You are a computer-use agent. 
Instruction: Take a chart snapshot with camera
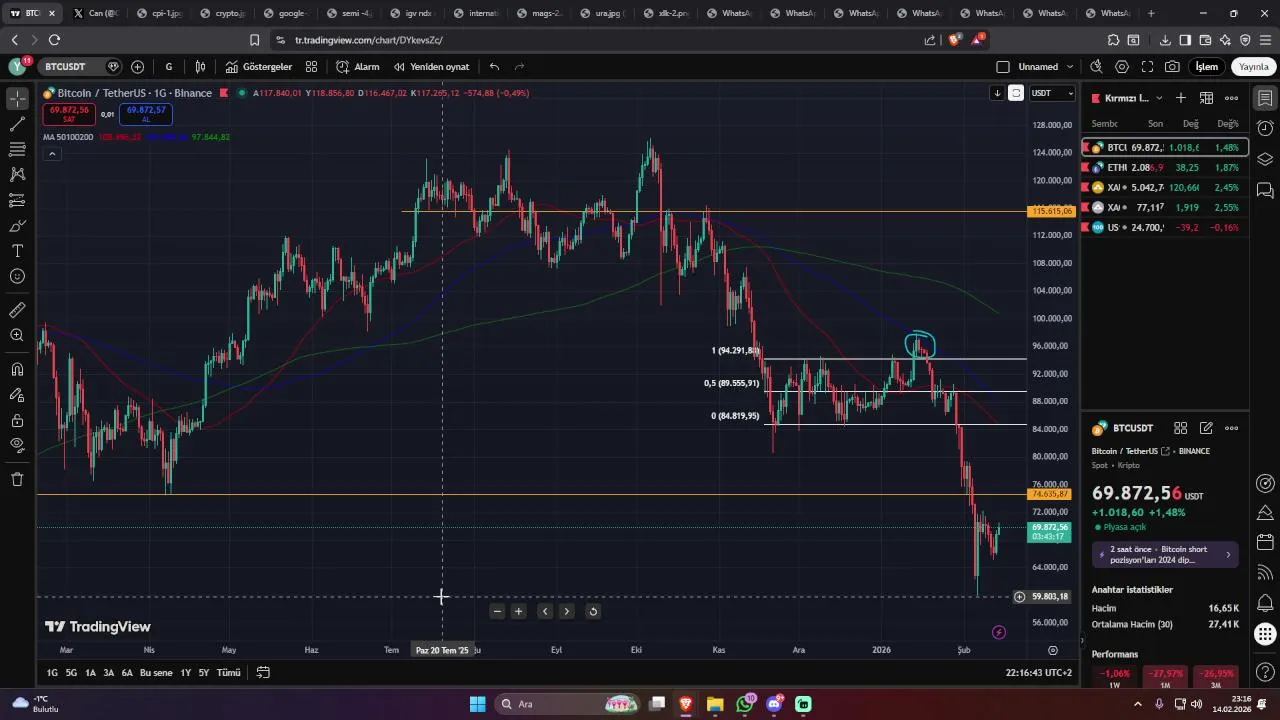click(1172, 67)
